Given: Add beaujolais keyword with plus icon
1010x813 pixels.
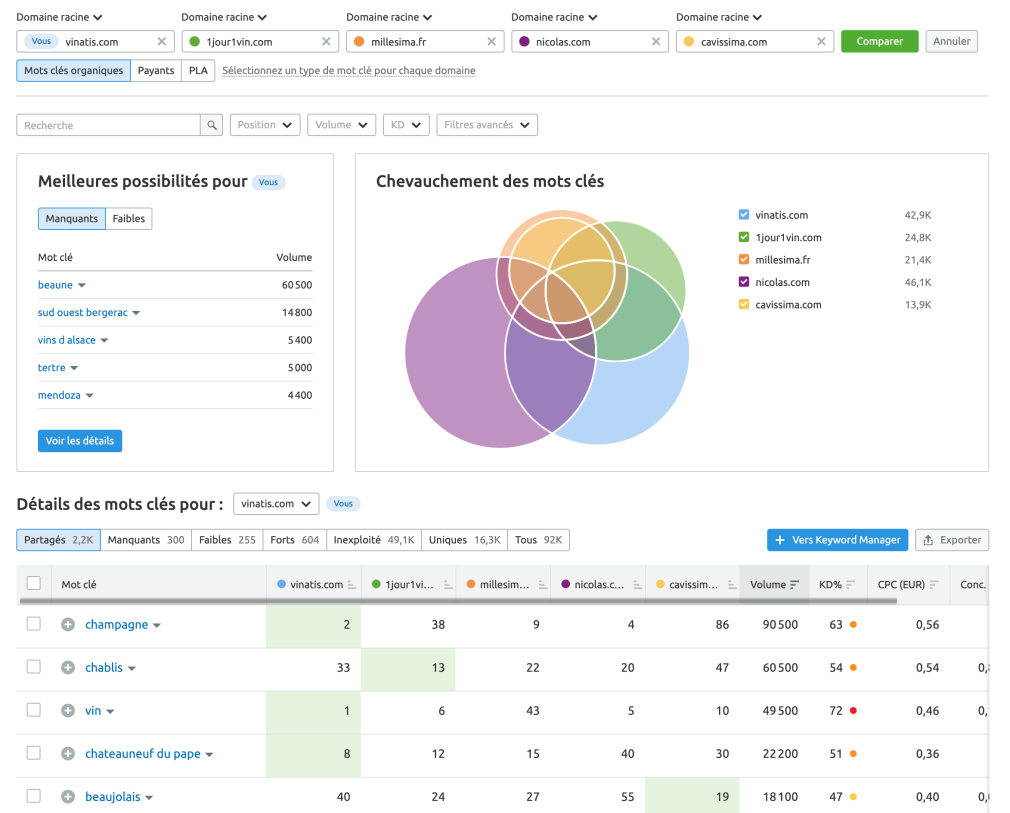Looking at the screenshot, I should [68, 797].
